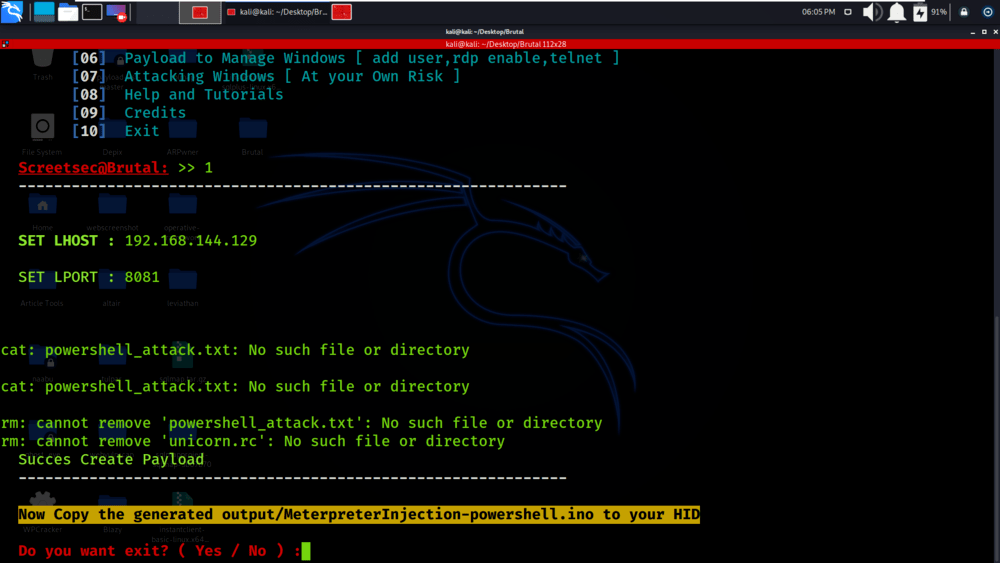
Task: Click the session logout circular icon
Action: (987, 11)
